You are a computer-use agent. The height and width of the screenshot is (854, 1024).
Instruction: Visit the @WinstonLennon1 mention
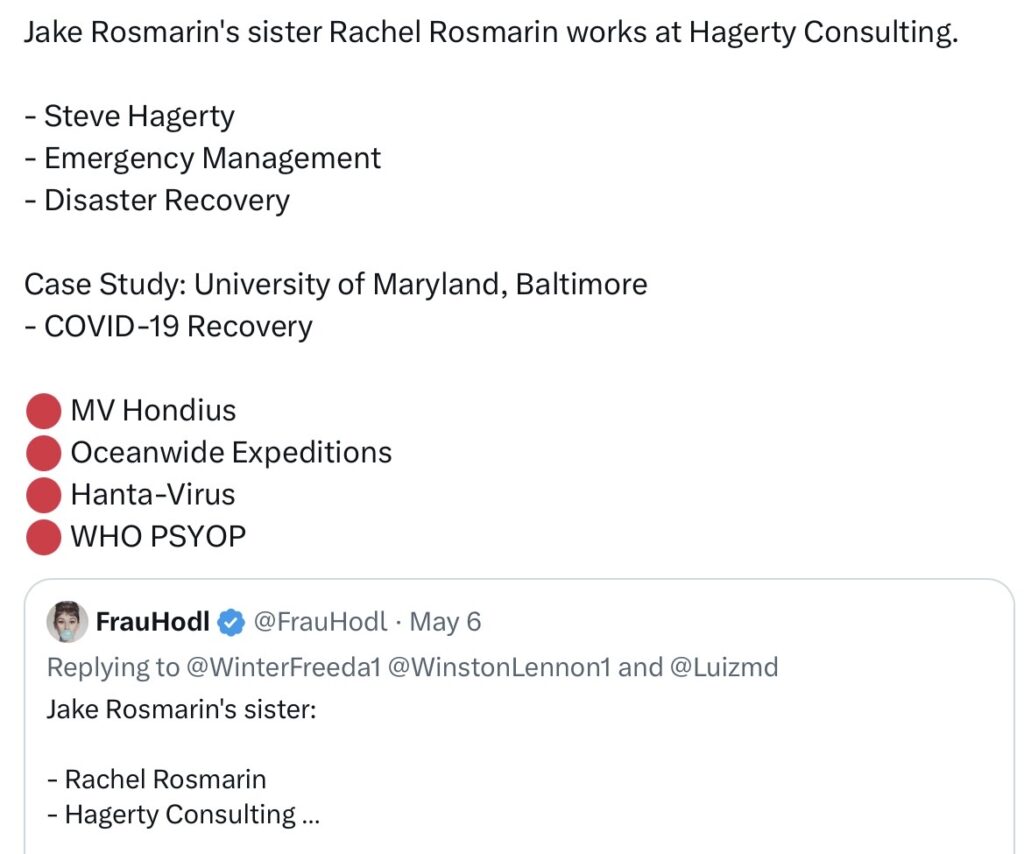point(499,667)
